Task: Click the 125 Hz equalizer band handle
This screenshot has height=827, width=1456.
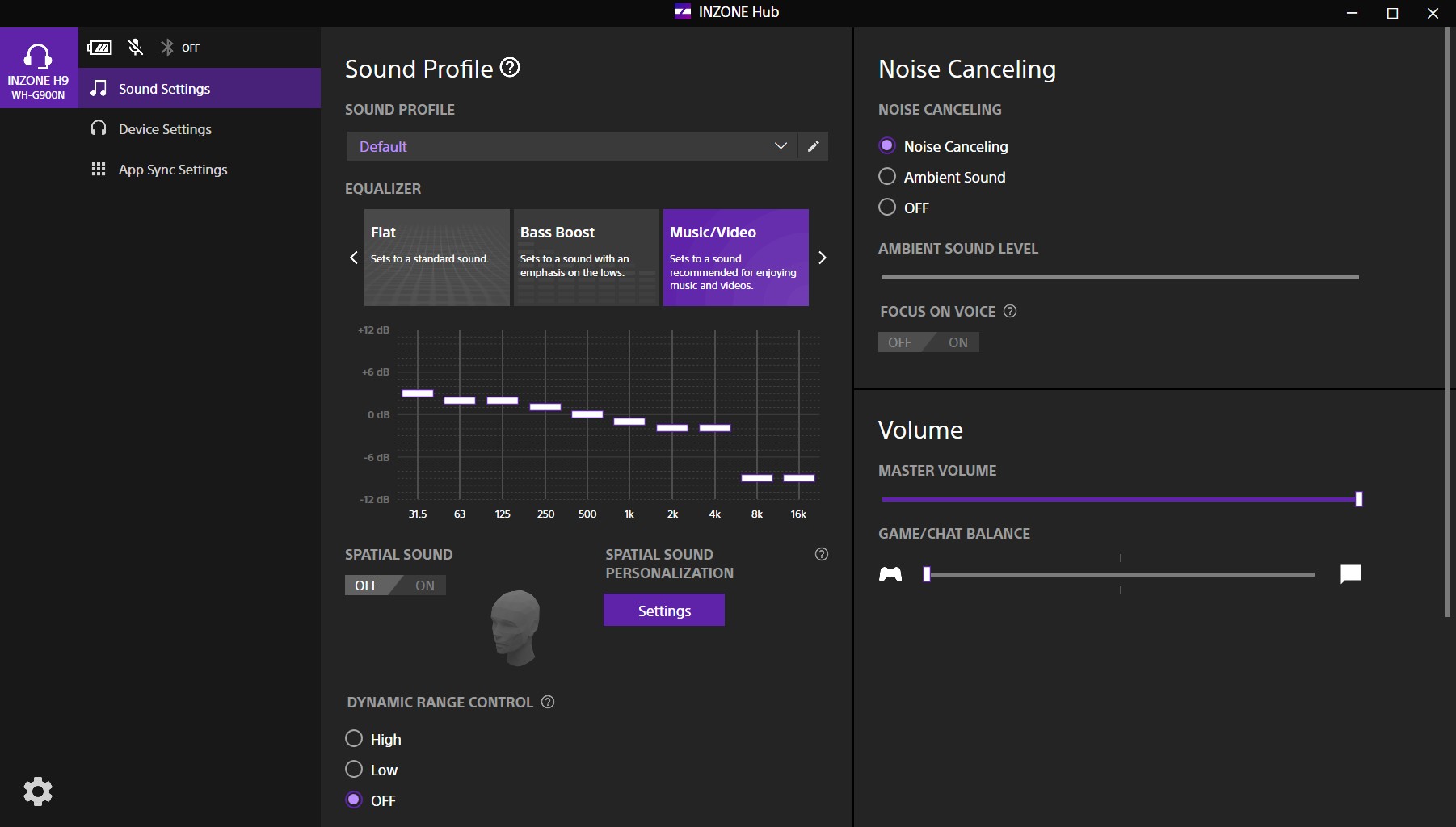Action: coord(503,401)
